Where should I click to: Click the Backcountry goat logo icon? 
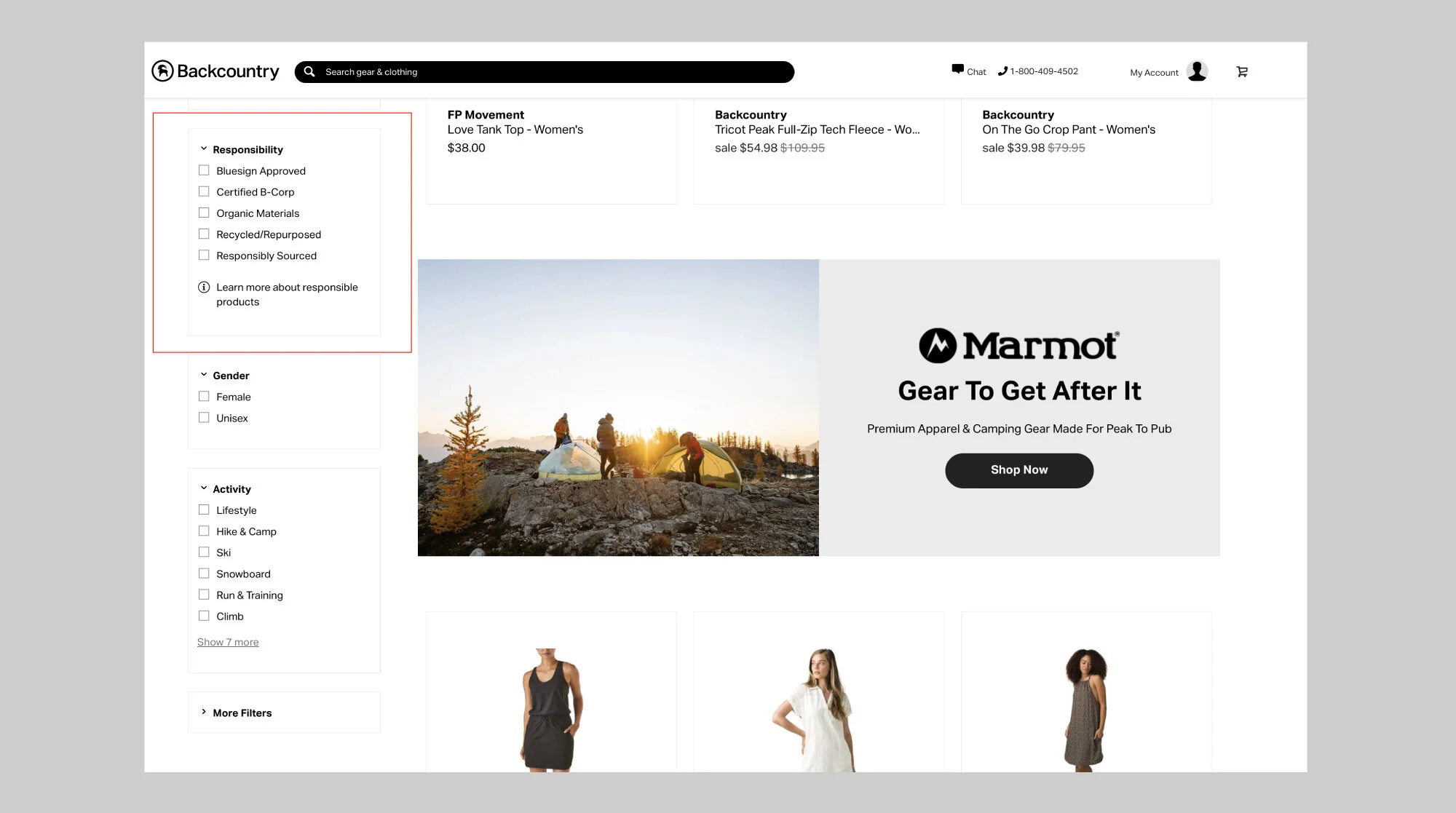(162, 71)
